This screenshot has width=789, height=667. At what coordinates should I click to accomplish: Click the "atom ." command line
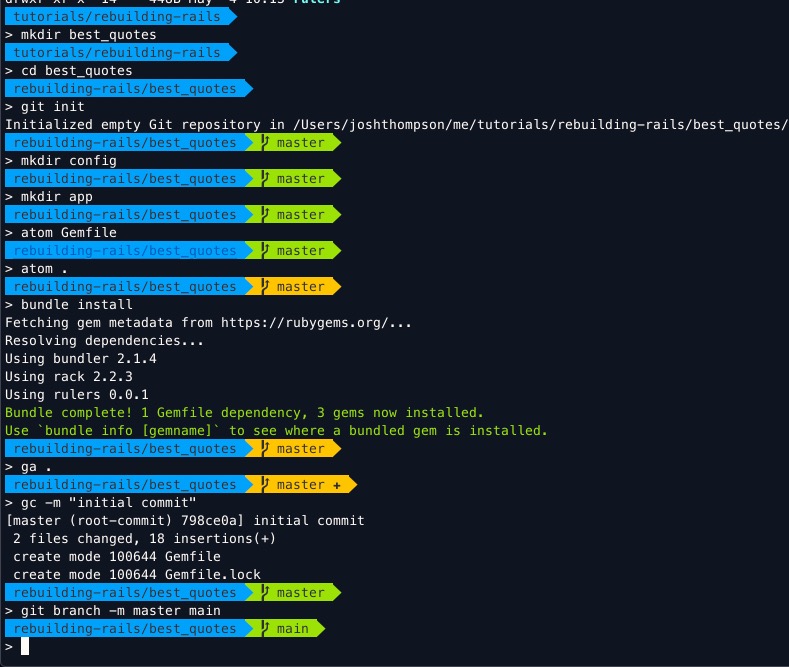[x=36, y=269]
